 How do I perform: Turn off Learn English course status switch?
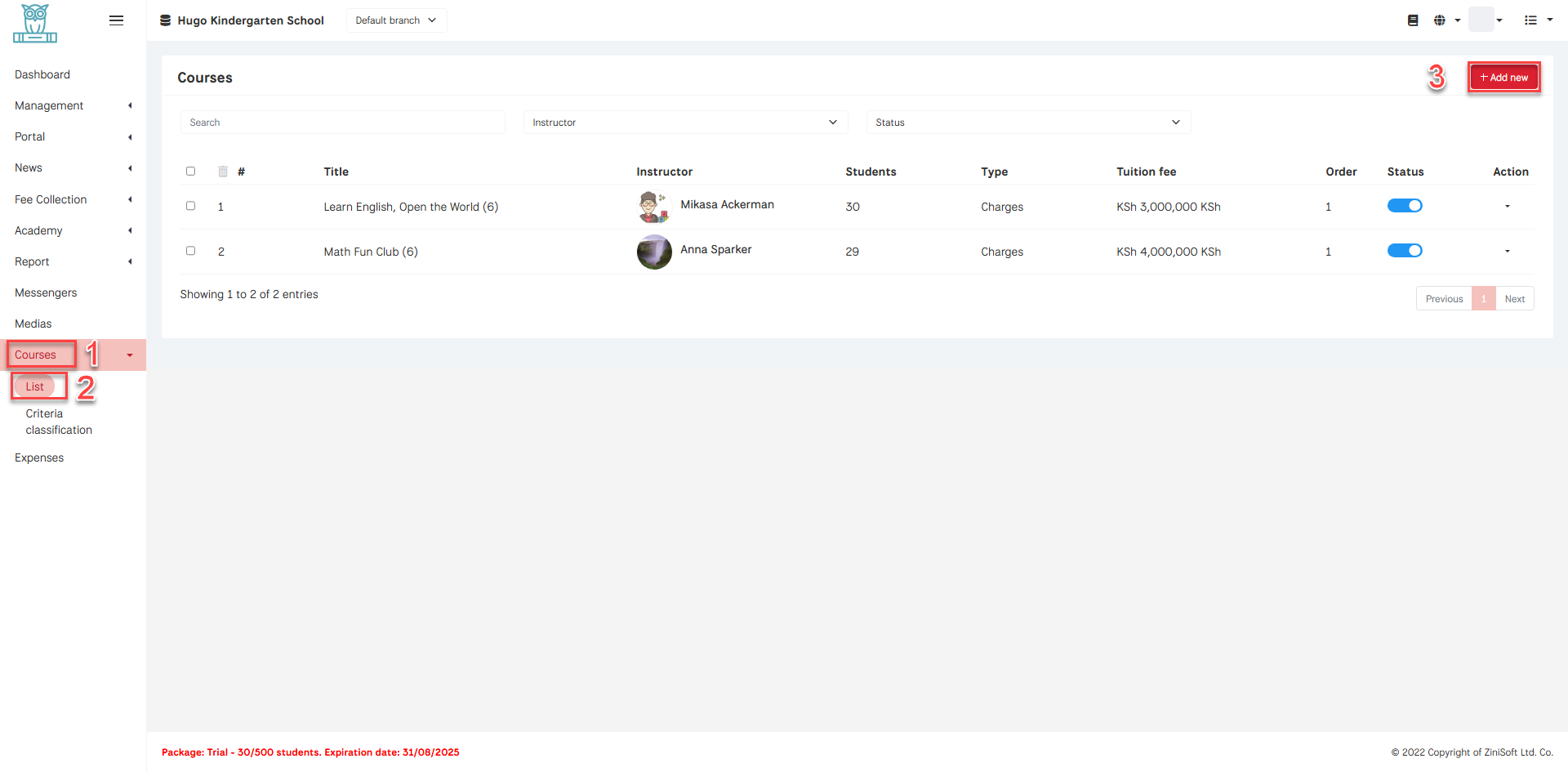pyautogui.click(x=1405, y=206)
